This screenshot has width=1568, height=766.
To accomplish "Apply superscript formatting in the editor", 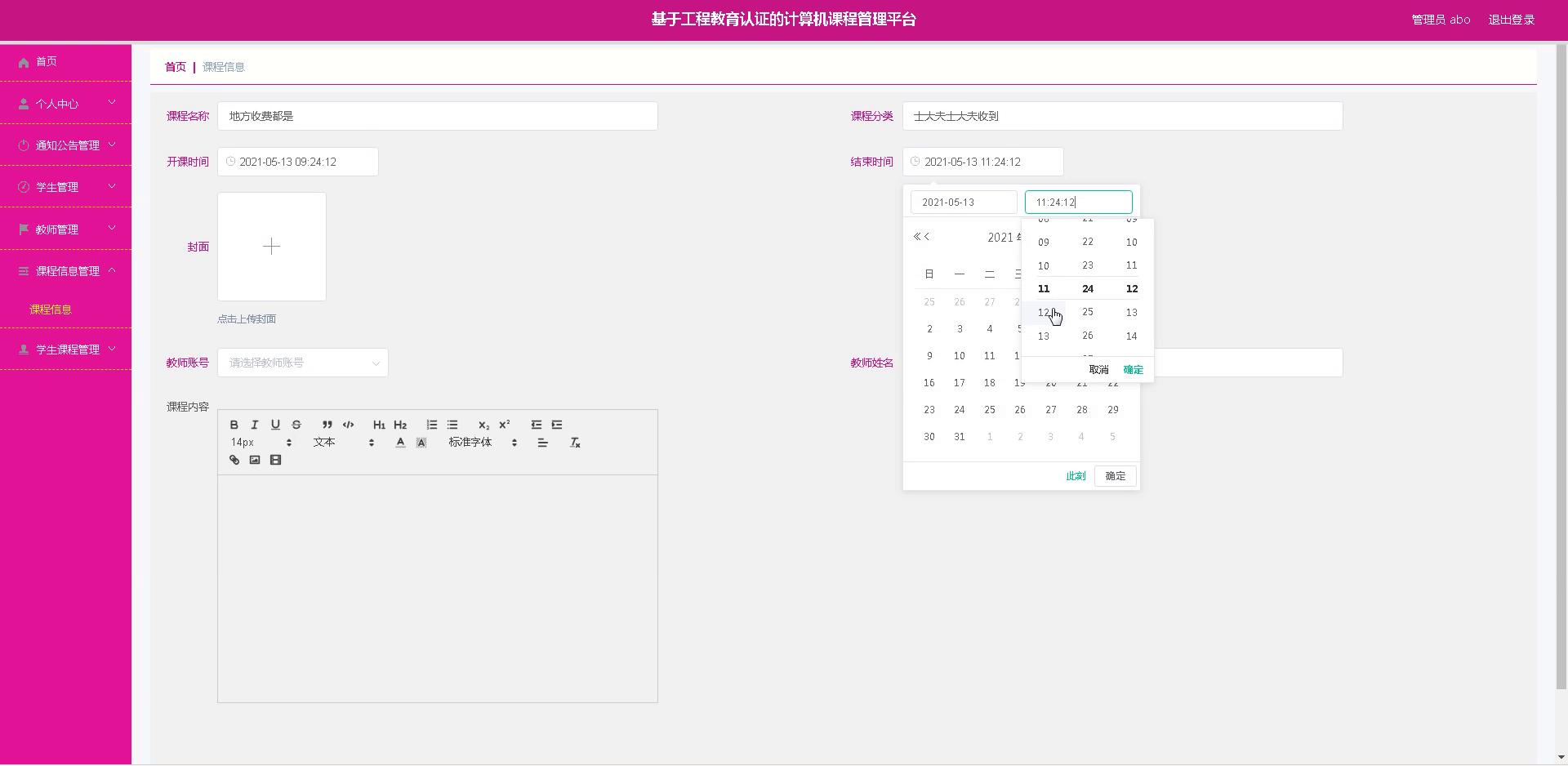I will pos(505,425).
